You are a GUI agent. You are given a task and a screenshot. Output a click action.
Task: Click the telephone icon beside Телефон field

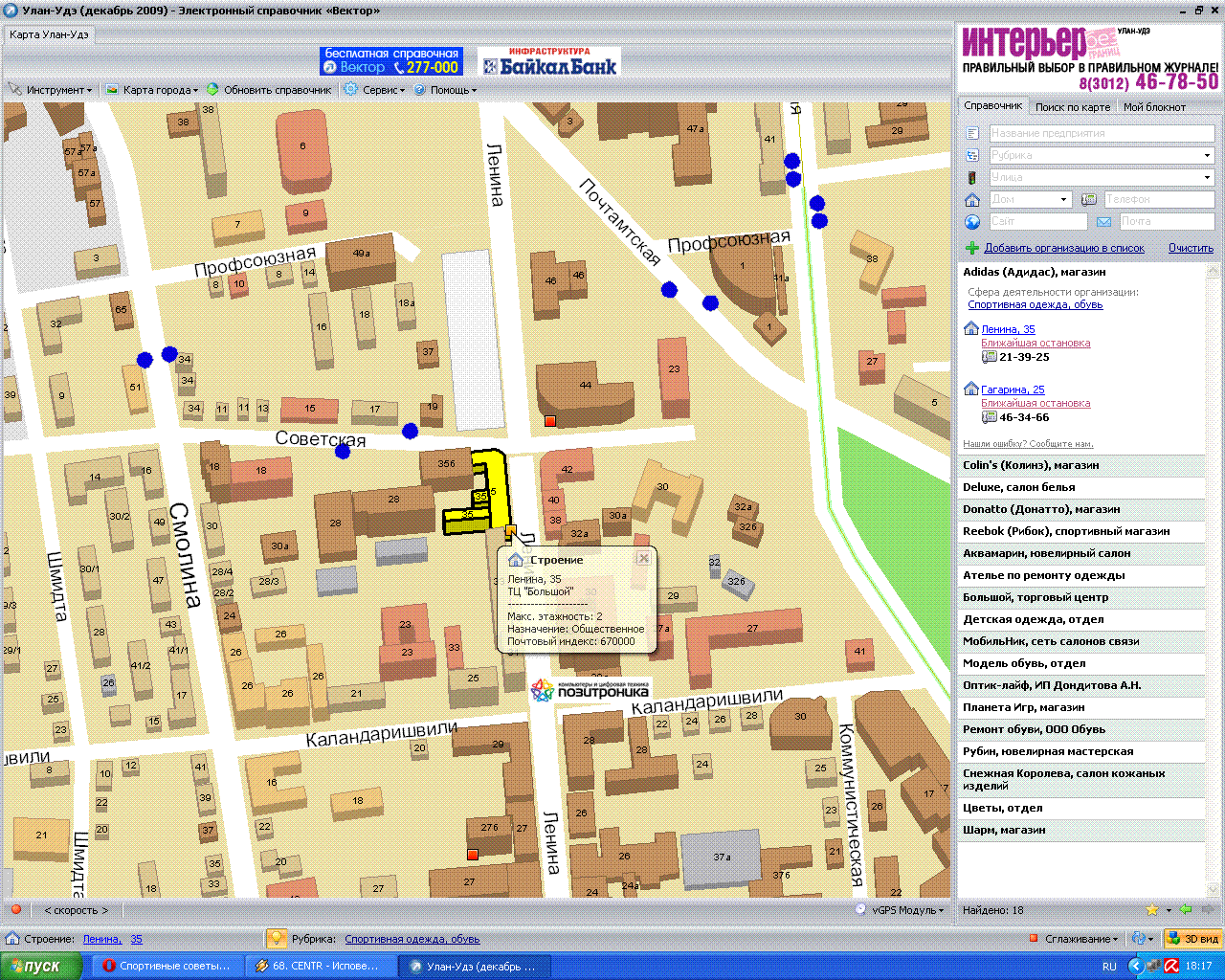1088,199
